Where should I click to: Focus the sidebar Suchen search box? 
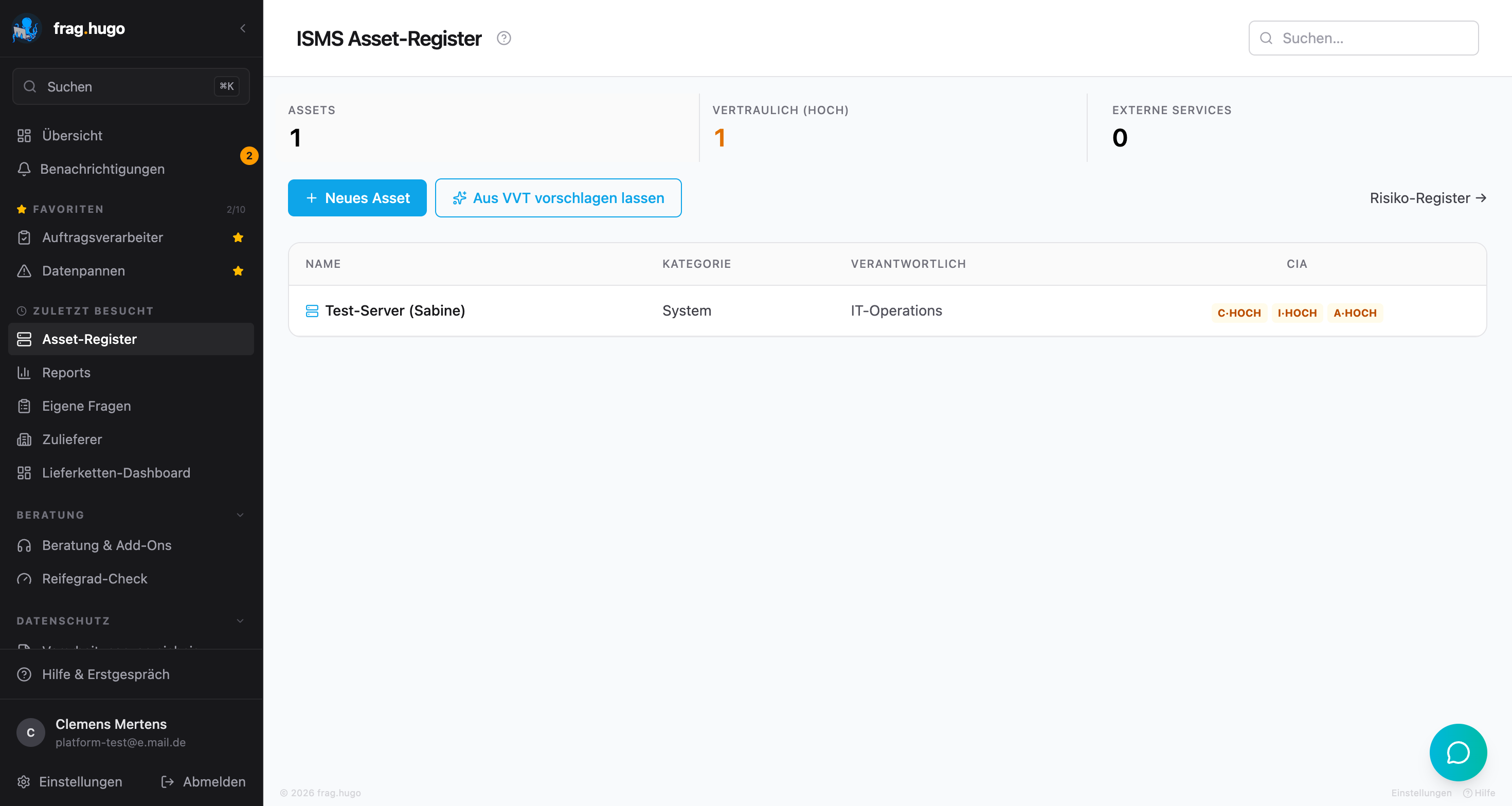click(x=131, y=87)
